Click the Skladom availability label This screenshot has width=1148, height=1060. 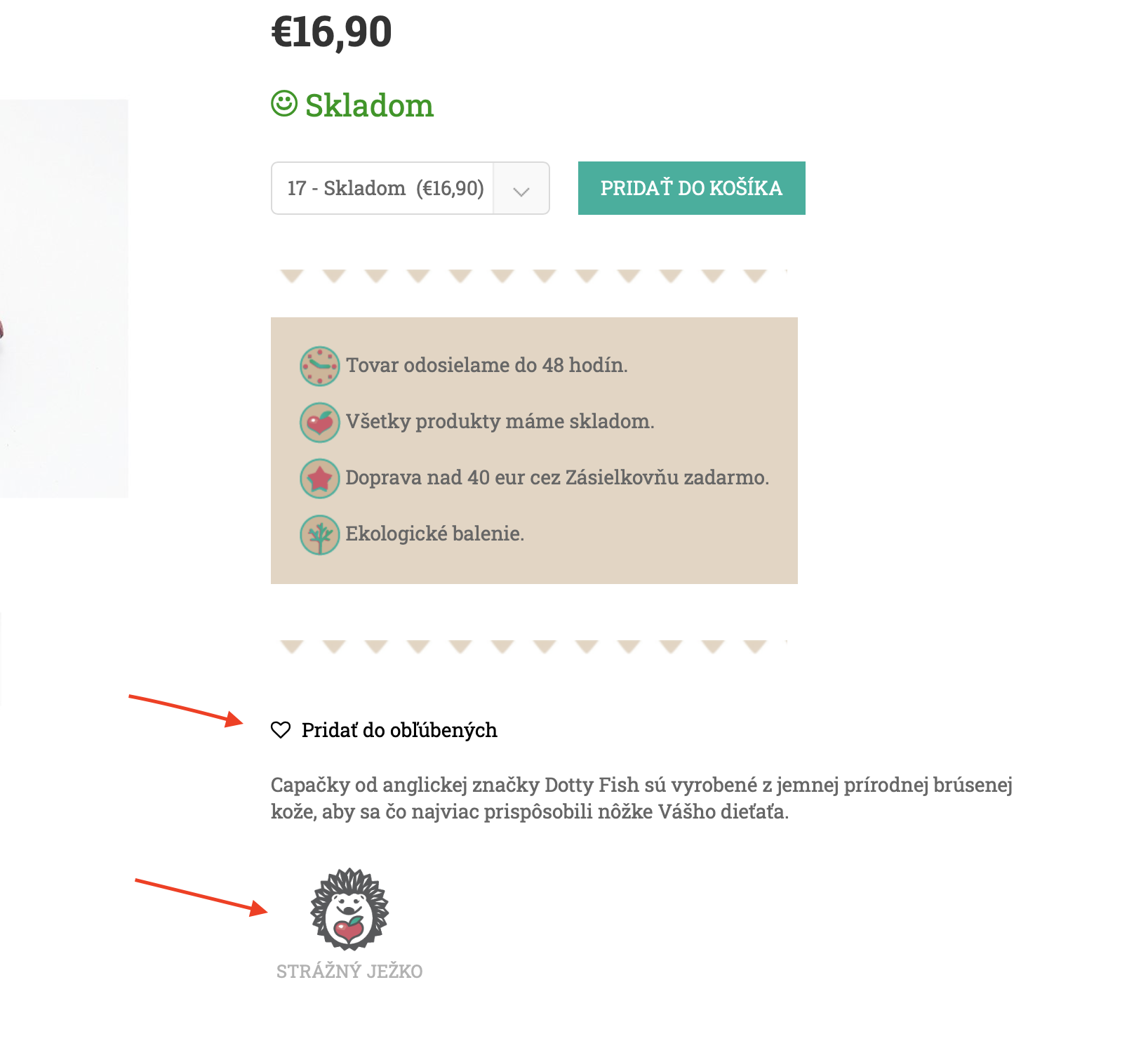369,105
